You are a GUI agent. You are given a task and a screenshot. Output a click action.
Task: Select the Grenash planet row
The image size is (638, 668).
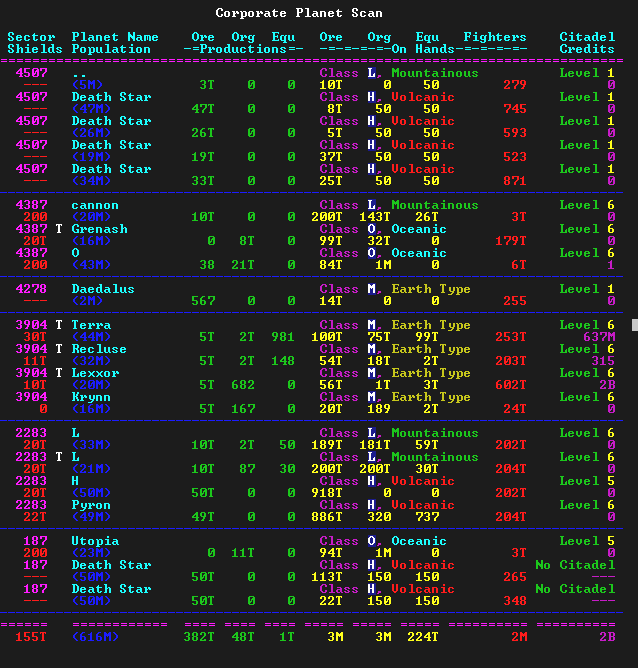(99, 229)
